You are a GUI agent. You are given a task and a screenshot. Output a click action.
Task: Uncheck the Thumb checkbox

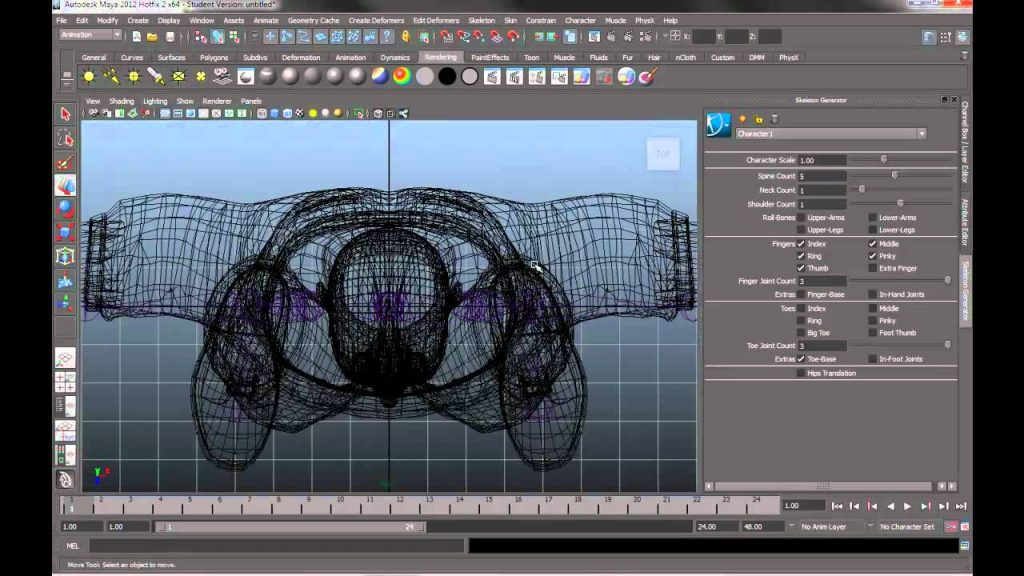pos(801,268)
